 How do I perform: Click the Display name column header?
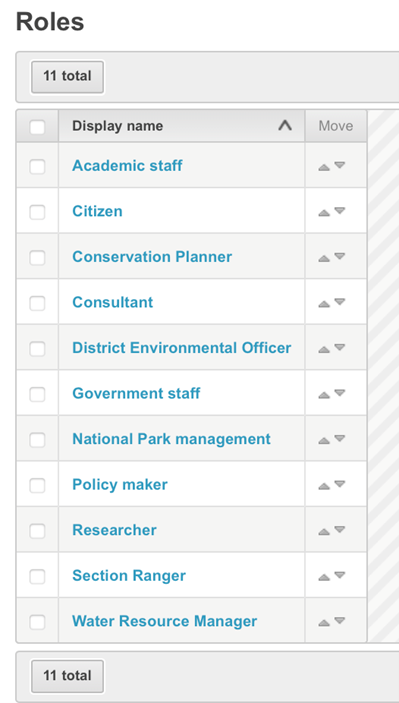(182, 126)
